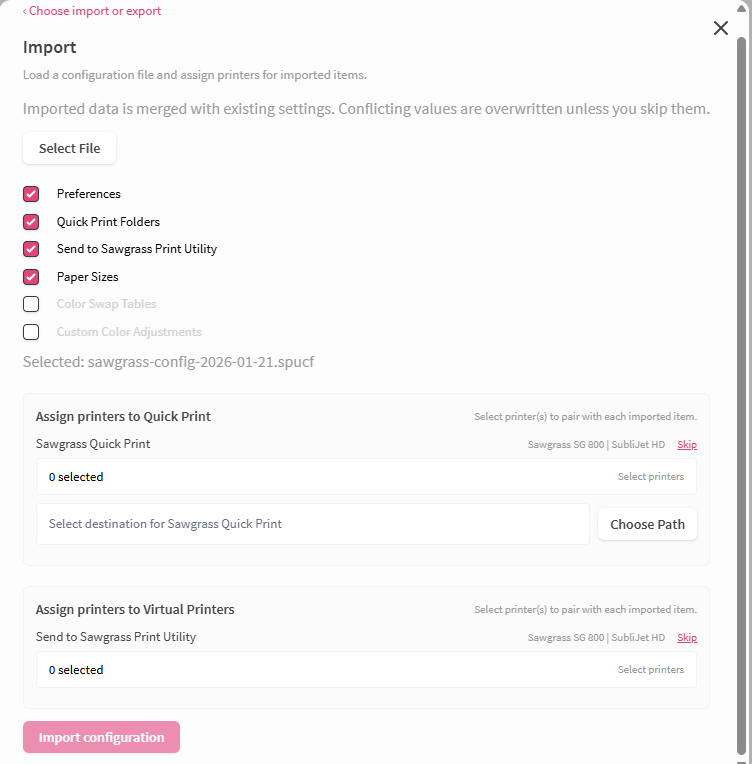
Task: Open Select printers for Virtual Printers
Action: tap(651, 670)
